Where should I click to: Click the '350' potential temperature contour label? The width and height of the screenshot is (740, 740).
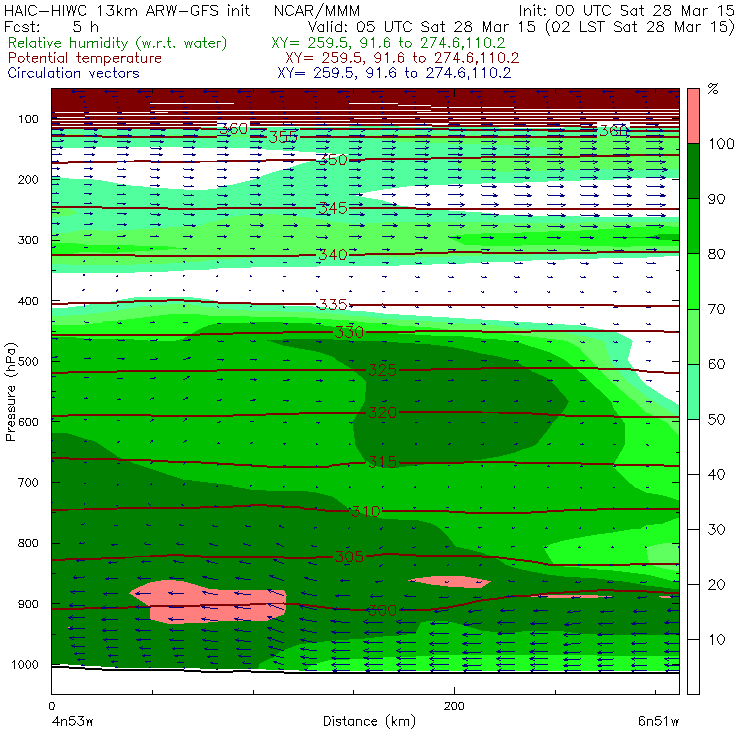point(333,160)
